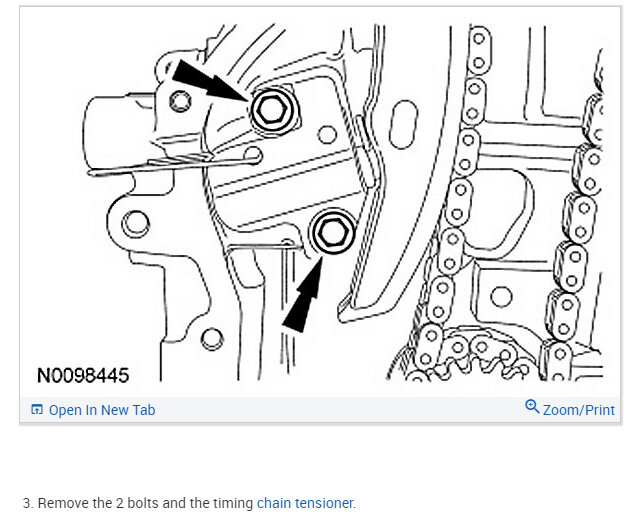Click the Zoom/Print magnifier icon
The height and width of the screenshot is (515, 636).
pyautogui.click(x=532, y=406)
